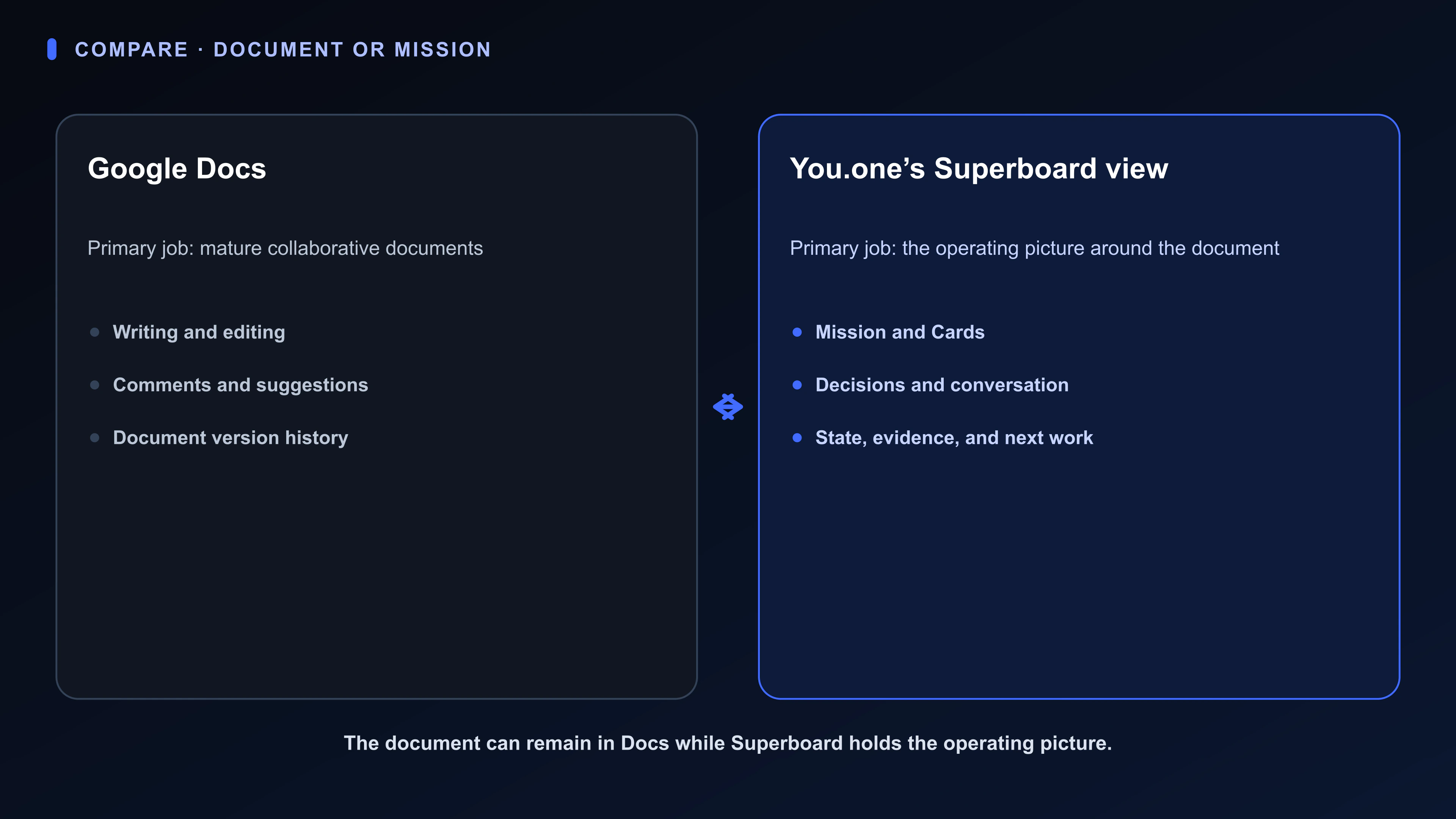Click the blue bullet next to Mission and Cards
Viewport: 1456px width, 819px height.
click(797, 333)
